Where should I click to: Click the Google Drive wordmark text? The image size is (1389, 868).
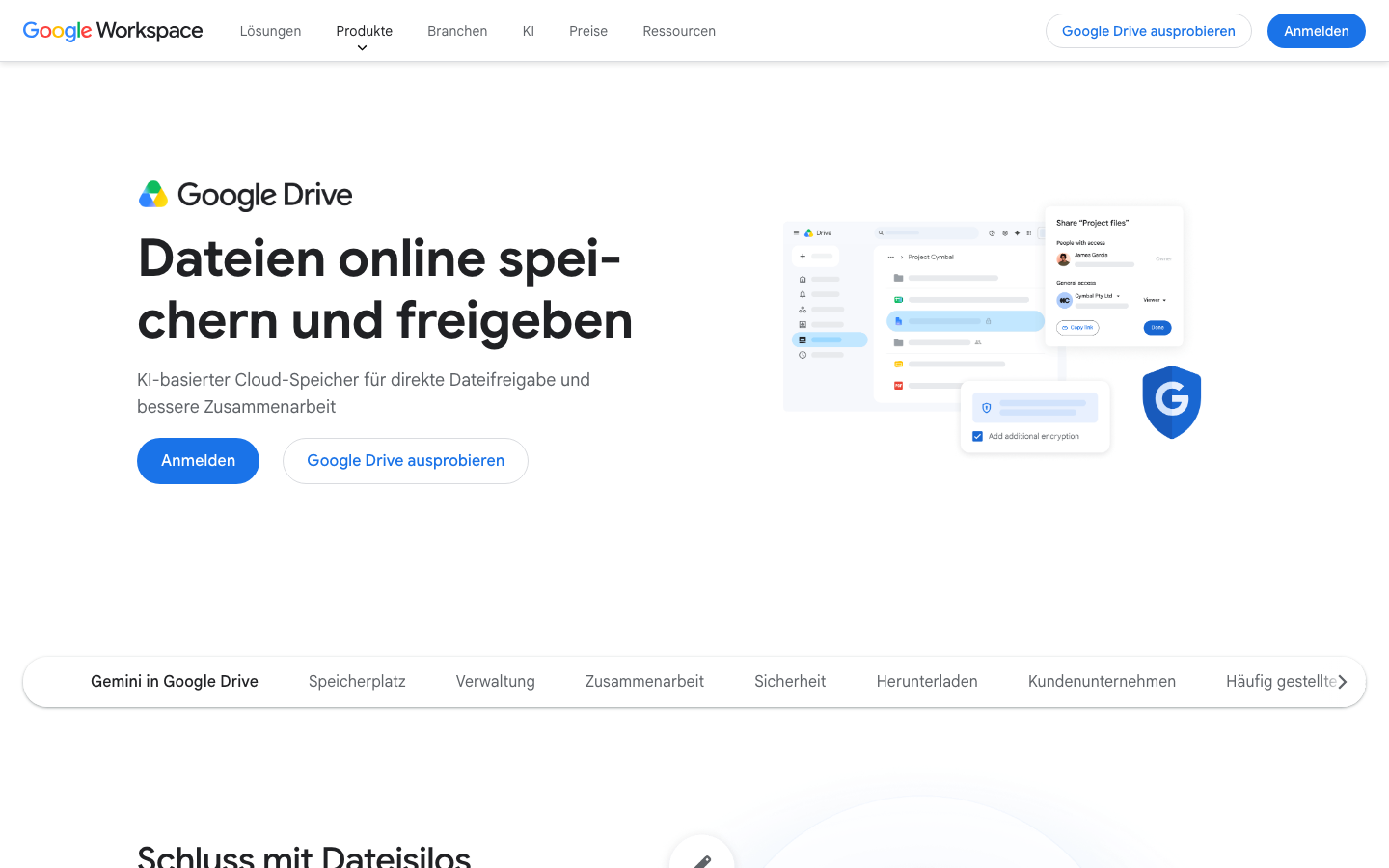(x=265, y=195)
